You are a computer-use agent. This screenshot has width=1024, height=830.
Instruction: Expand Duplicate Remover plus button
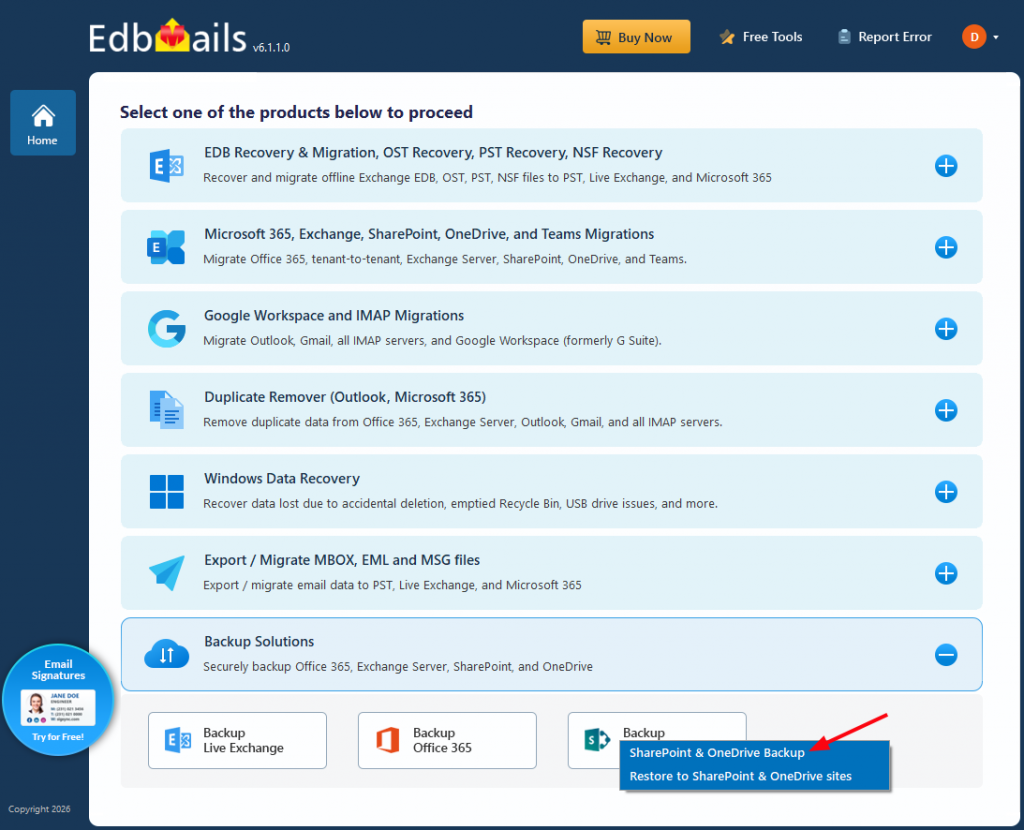coord(946,410)
